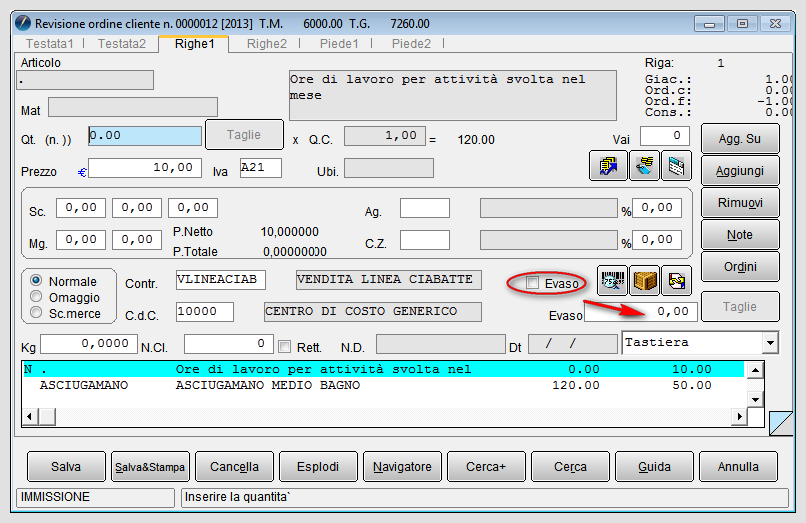The width and height of the screenshot is (806, 523).
Task: Click the list scroll up arrow
Action: 755,370
